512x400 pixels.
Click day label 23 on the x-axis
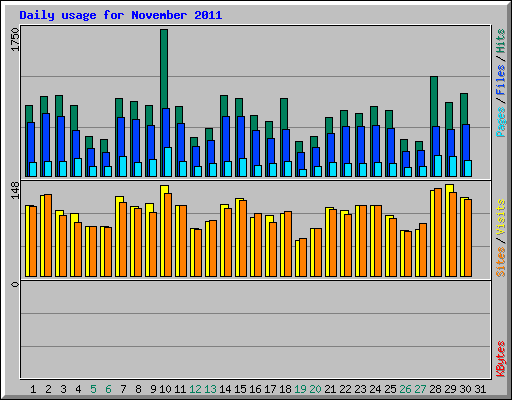tap(360, 389)
